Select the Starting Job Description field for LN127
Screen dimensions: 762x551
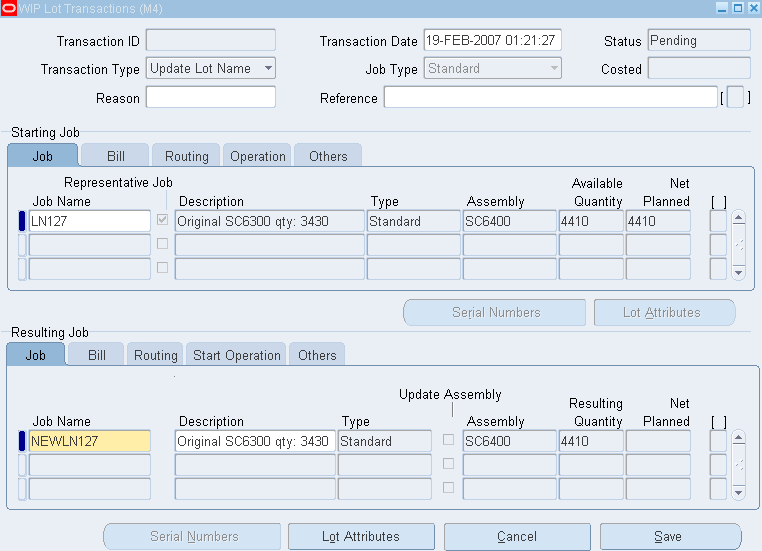pyautogui.click(x=270, y=221)
